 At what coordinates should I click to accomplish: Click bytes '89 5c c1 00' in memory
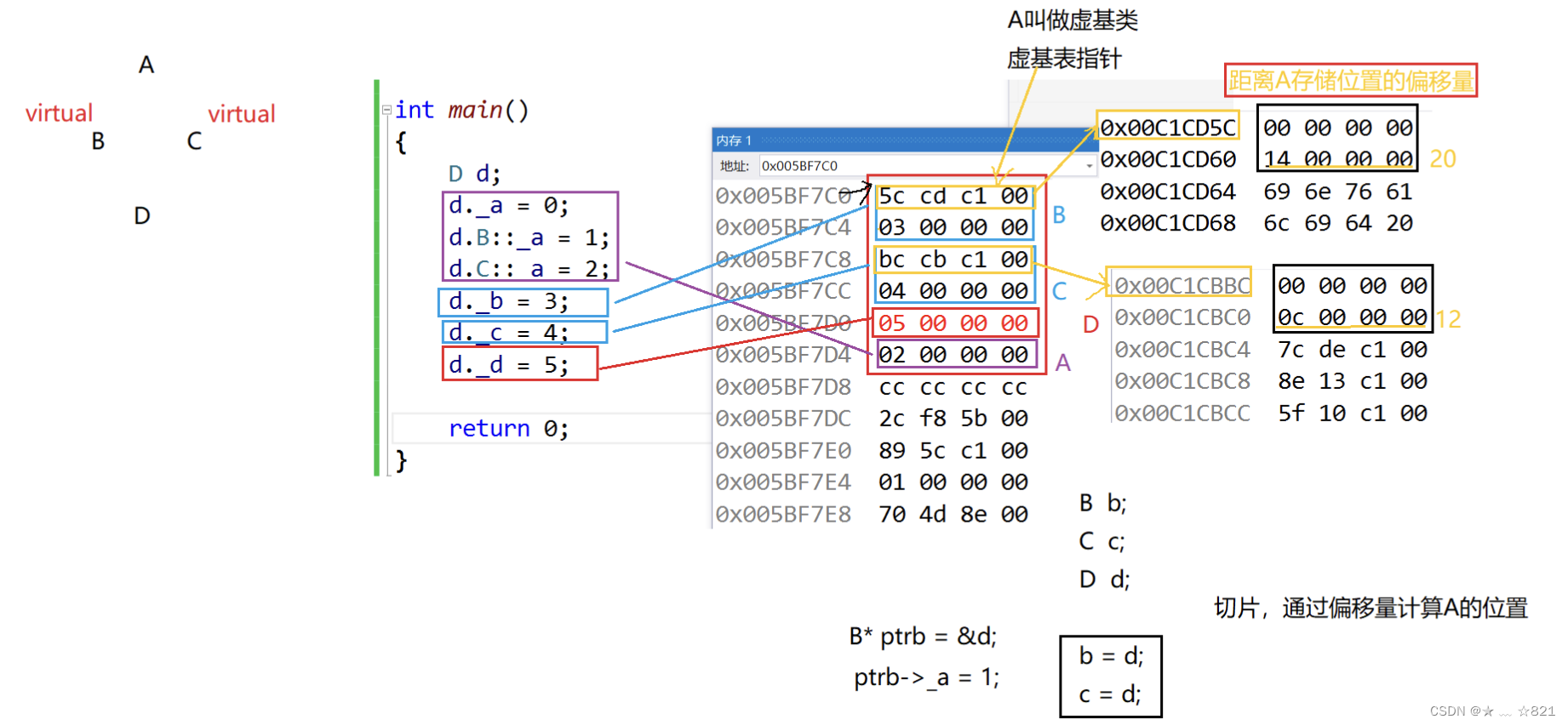(x=953, y=451)
